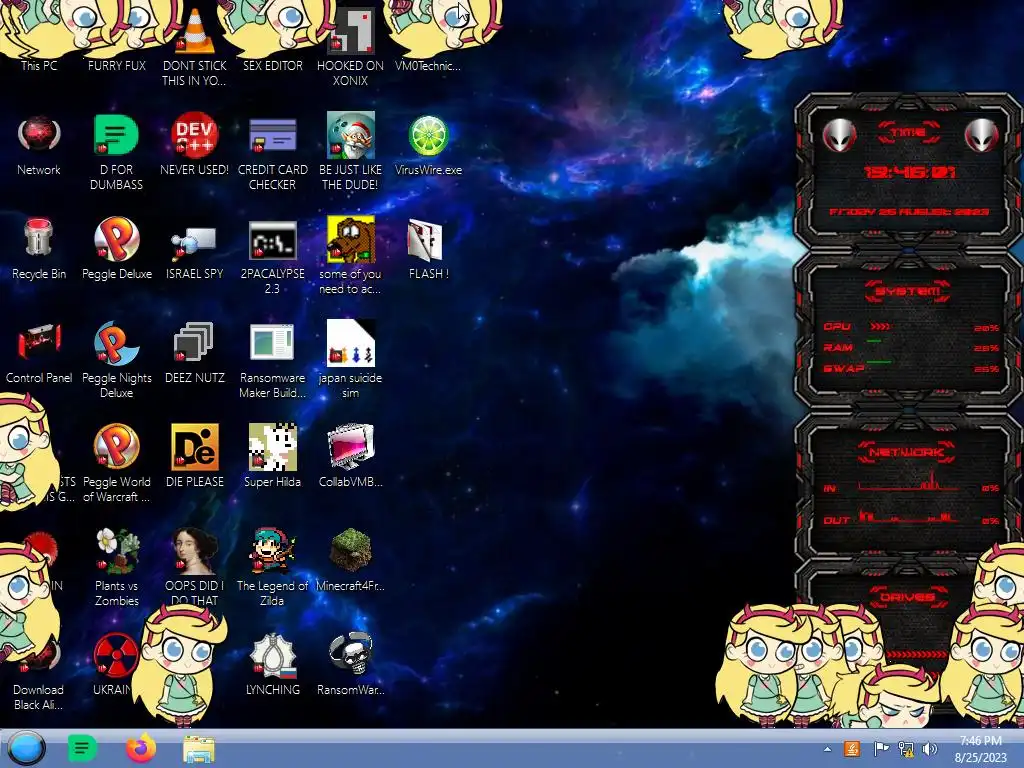The height and width of the screenshot is (768, 1024).
Task: Click the DRIVES header in the gadget
Action: (906, 597)
